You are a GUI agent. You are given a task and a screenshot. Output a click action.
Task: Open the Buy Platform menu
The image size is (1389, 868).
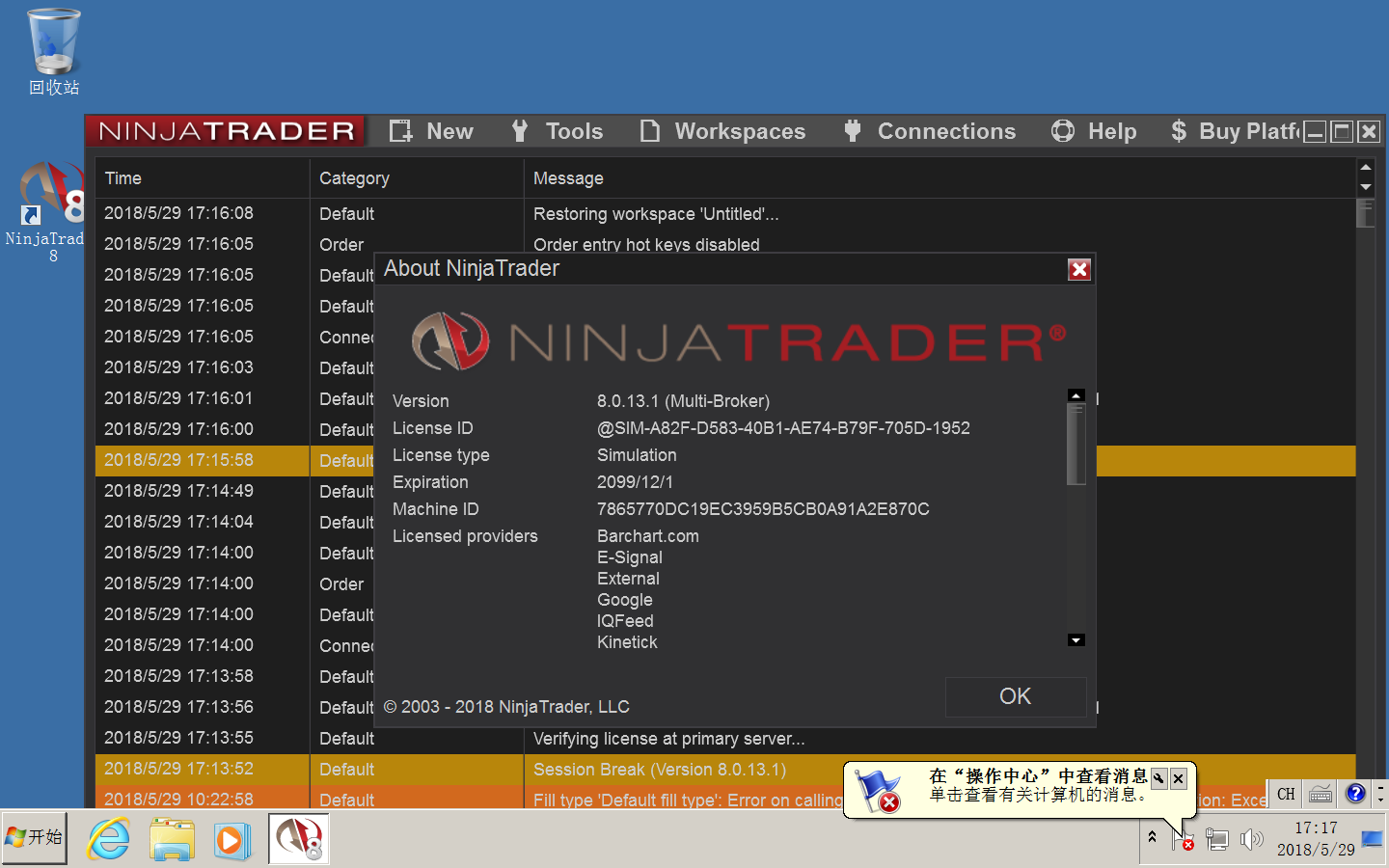point(1249,131)
